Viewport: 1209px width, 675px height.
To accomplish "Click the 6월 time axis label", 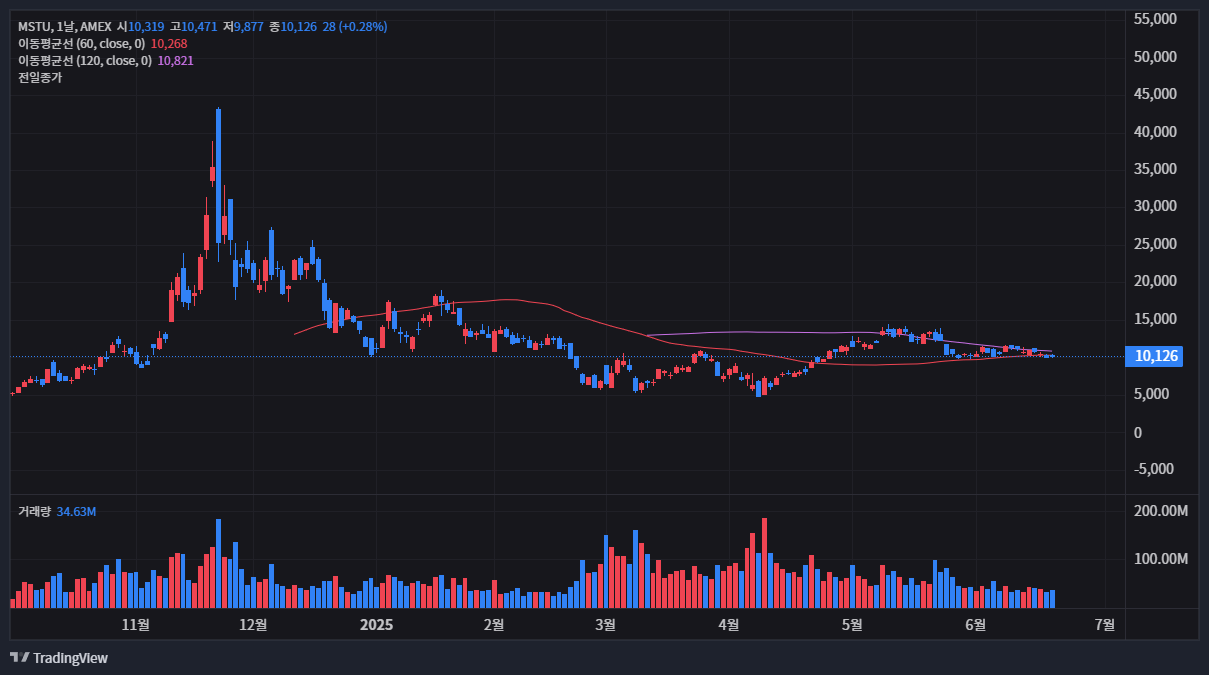I will (x=976, y=625).
